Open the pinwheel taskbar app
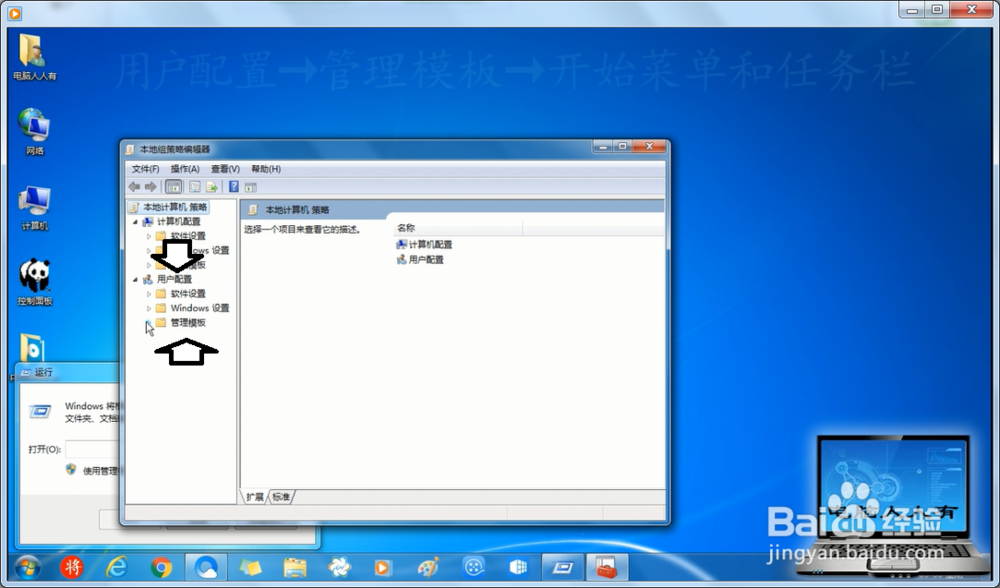 tap(339, 567)
